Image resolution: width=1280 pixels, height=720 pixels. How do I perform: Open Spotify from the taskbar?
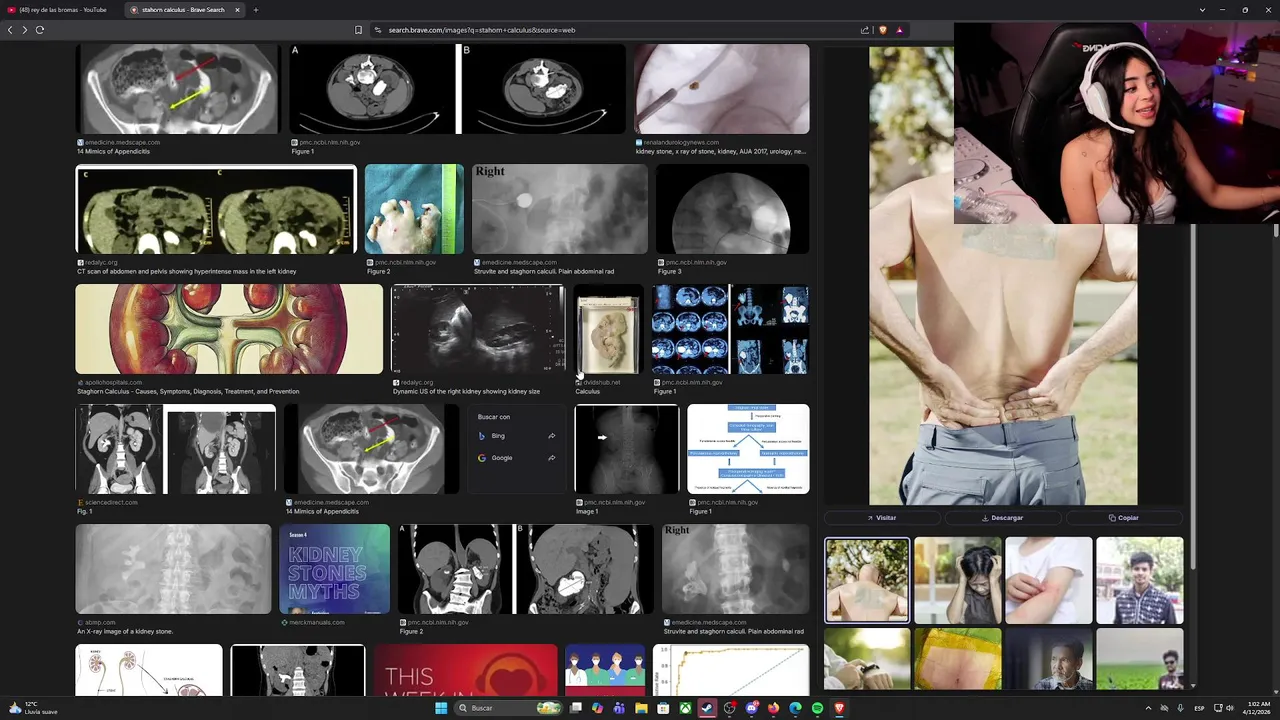(x=817, y=708)
